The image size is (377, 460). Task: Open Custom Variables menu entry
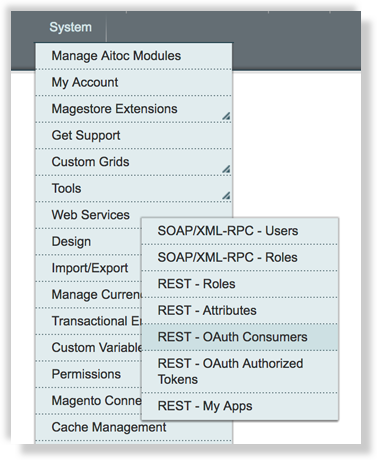click(x=88, y=348)
